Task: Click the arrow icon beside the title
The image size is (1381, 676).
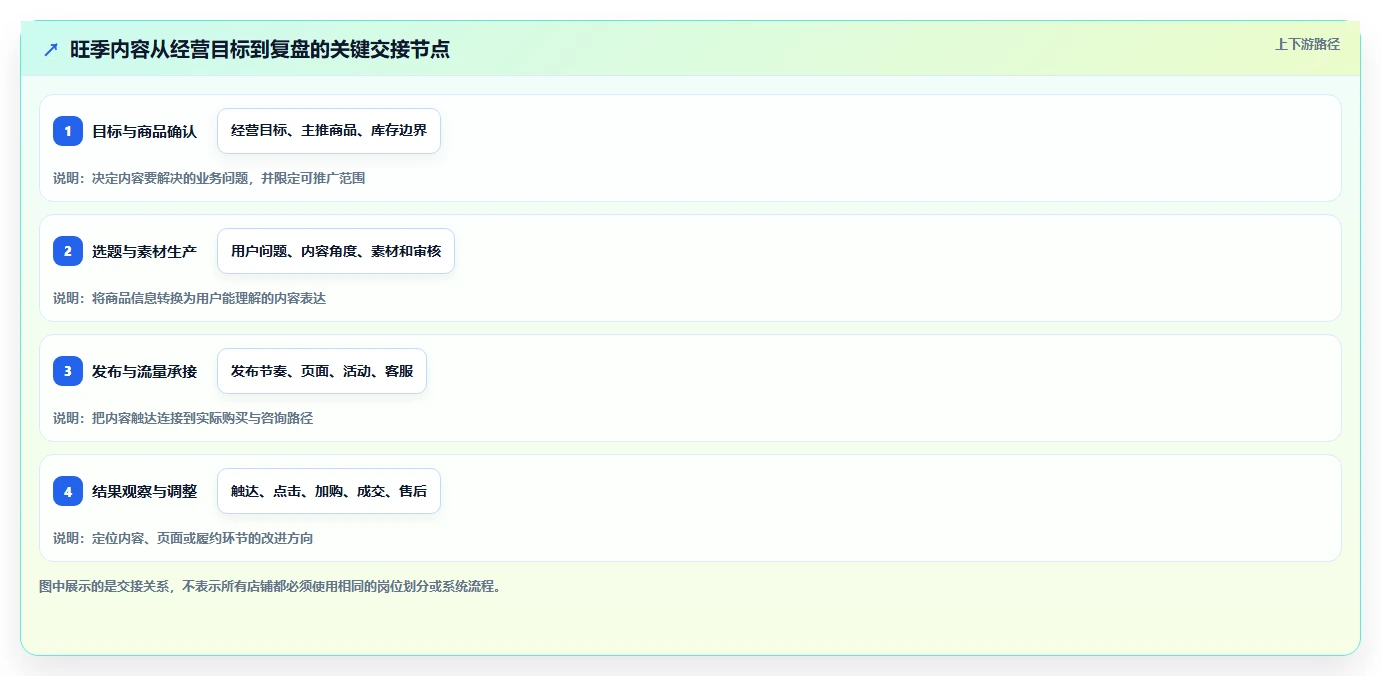Action: [51, 49]
